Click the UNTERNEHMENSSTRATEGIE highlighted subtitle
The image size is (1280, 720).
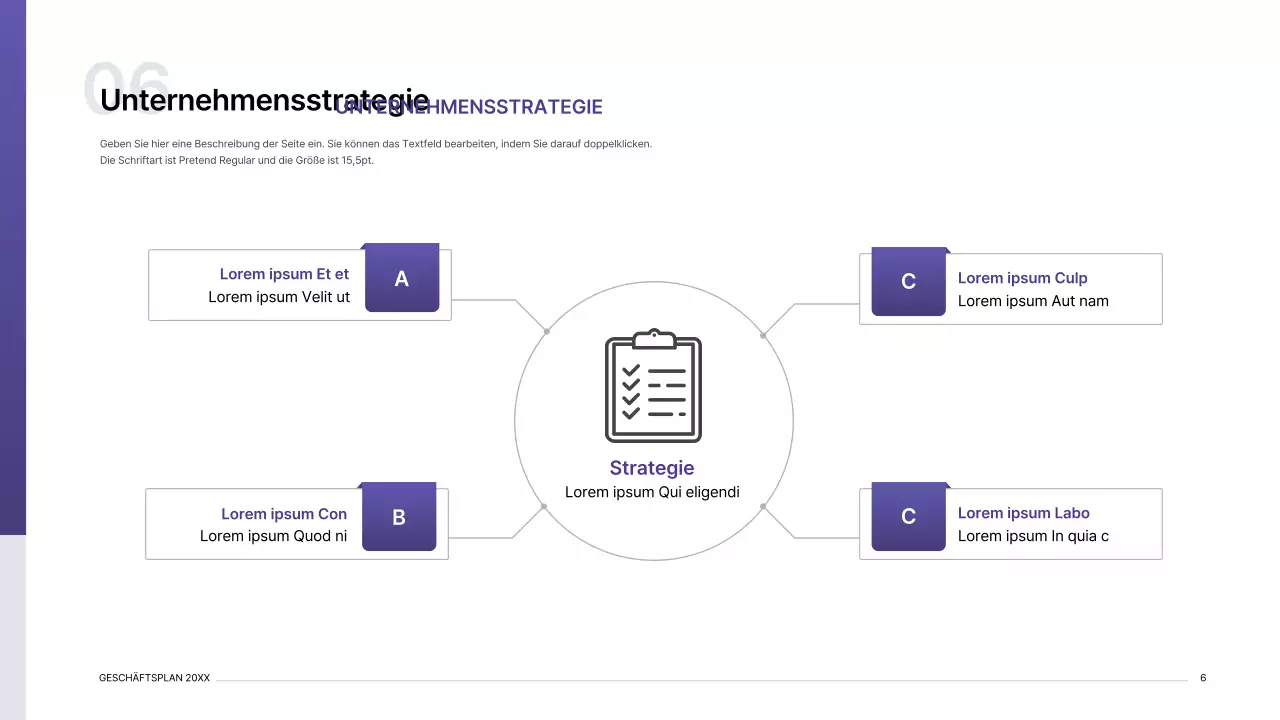click(468, 107)
